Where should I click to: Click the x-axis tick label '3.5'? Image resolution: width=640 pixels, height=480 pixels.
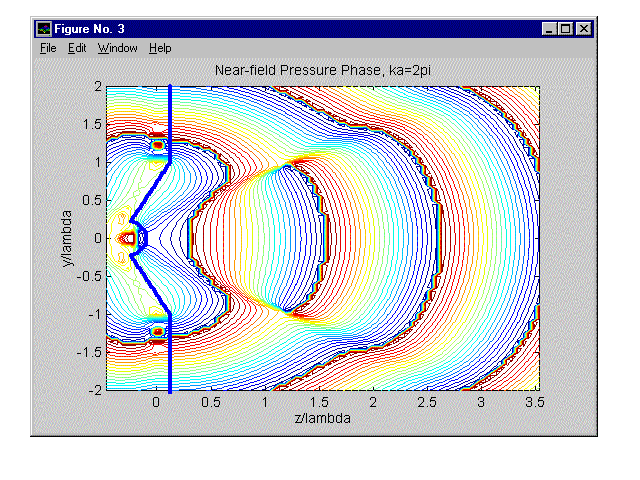point(535,402)
